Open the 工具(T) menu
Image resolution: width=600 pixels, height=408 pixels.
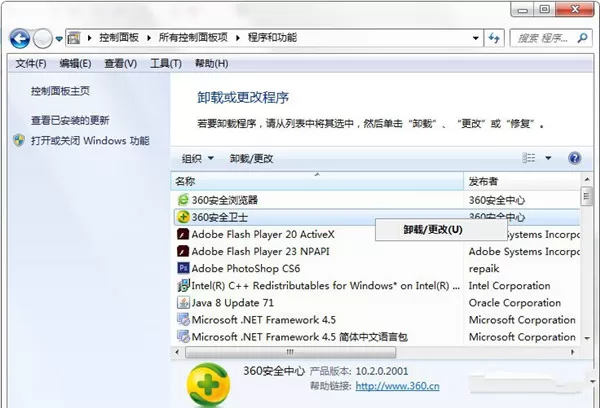[x=166, y=64]
